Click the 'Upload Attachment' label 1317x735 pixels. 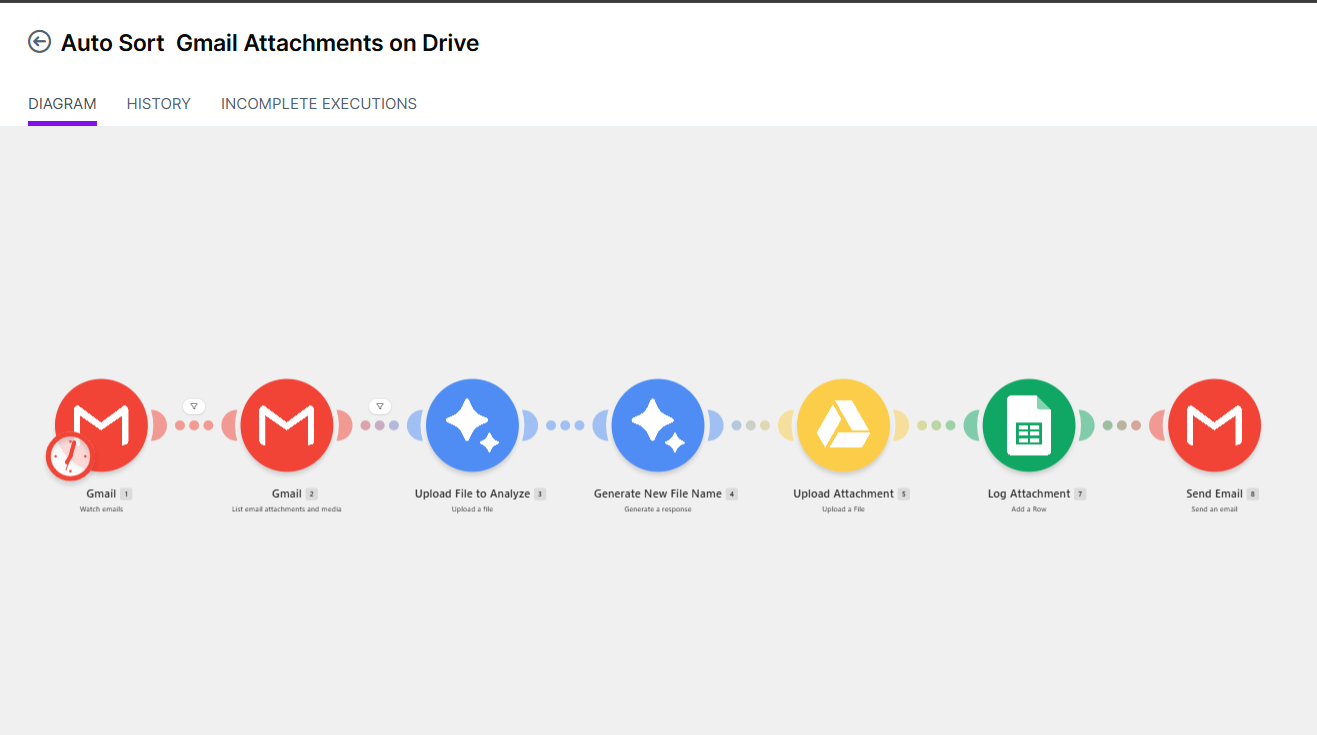(844, 494)
